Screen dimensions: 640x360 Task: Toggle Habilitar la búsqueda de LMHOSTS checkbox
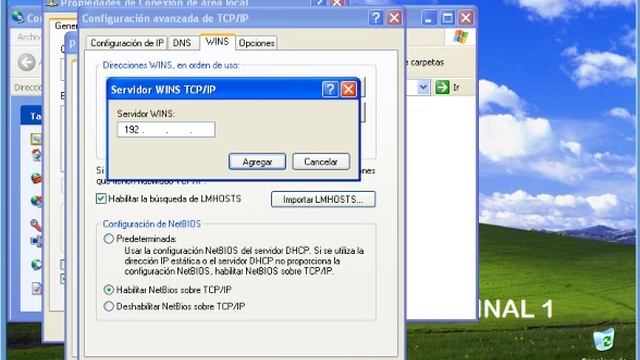click(101, 199)
